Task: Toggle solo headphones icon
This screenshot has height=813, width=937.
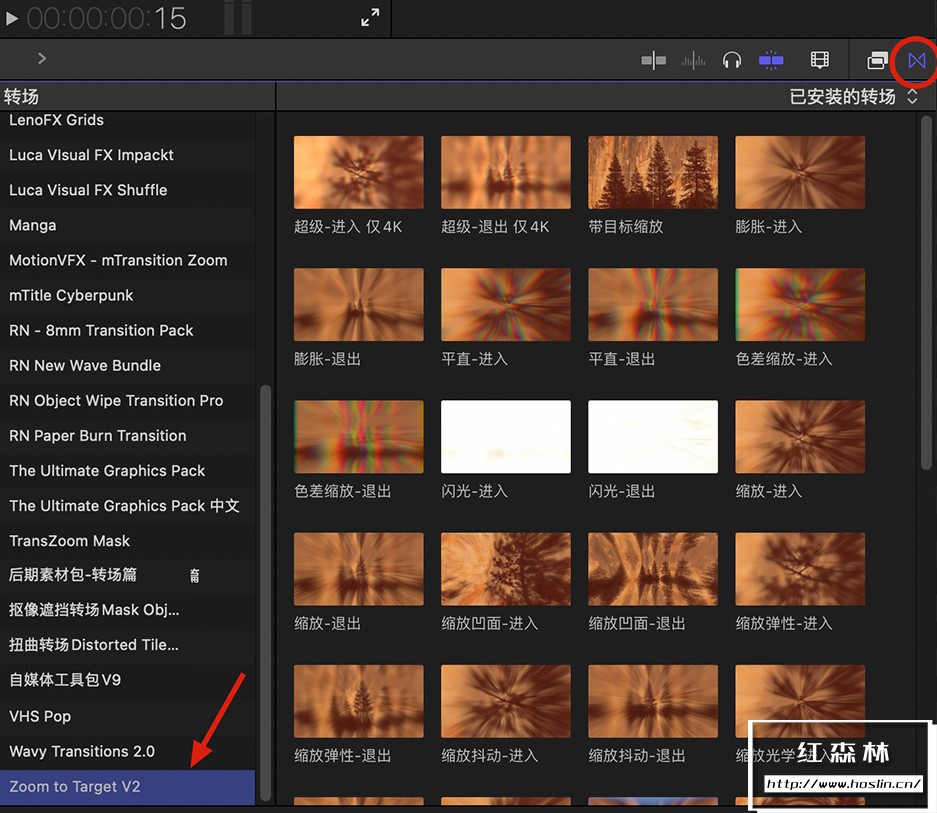Action: coord(732,61)
